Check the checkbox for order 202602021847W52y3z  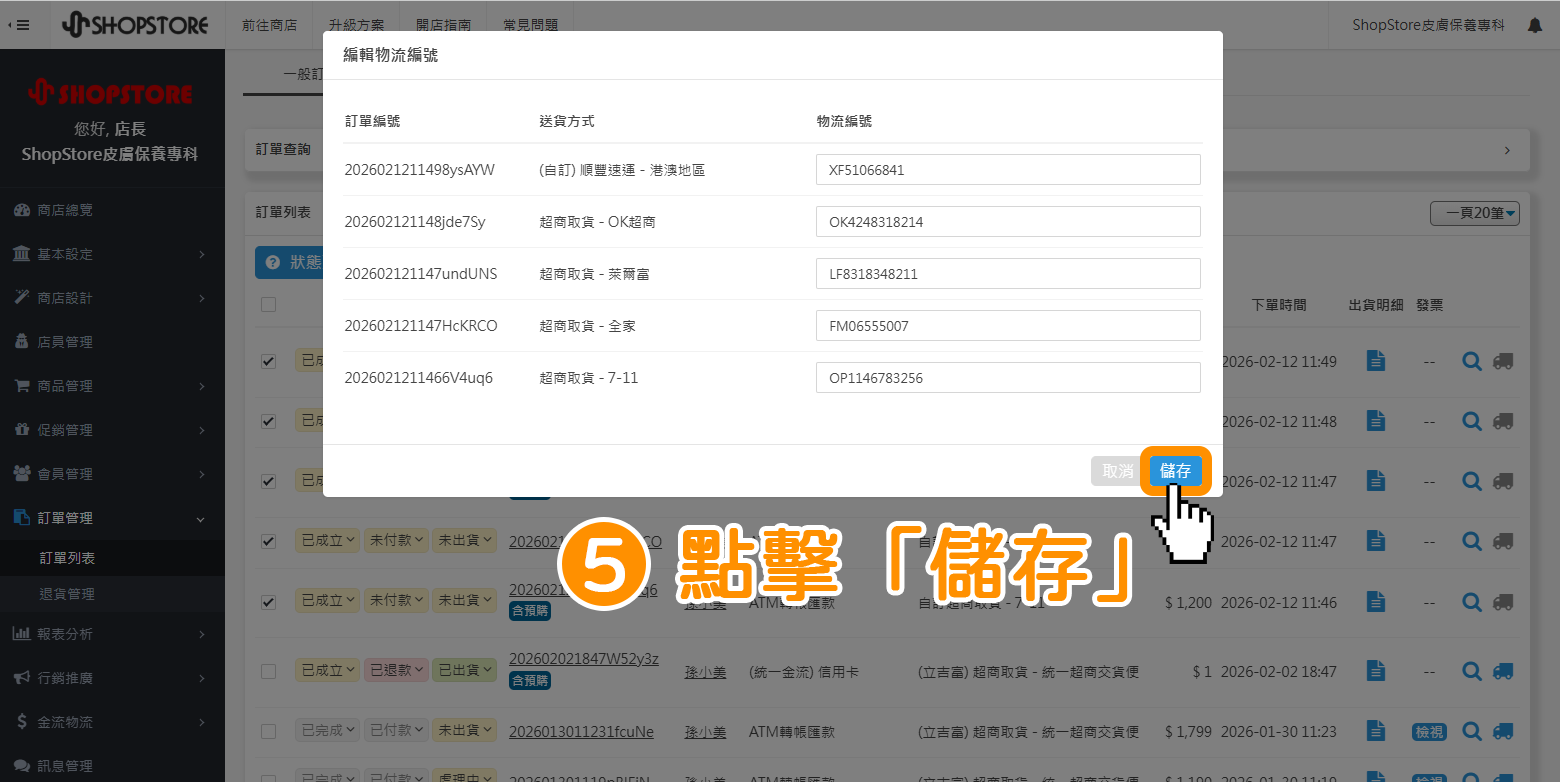point(268,671)
